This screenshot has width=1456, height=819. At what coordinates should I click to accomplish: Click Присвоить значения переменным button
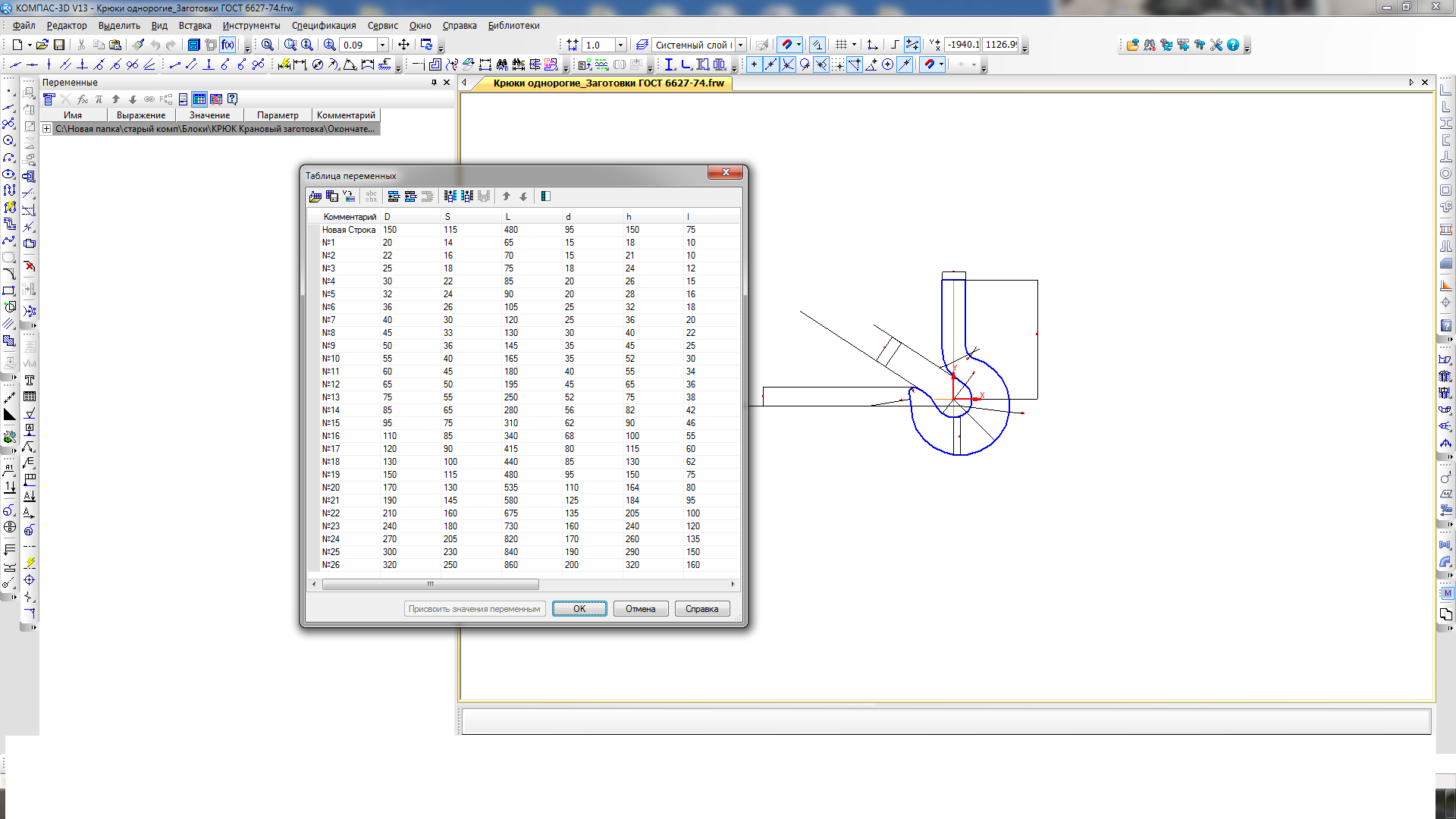tap(474, 608)
